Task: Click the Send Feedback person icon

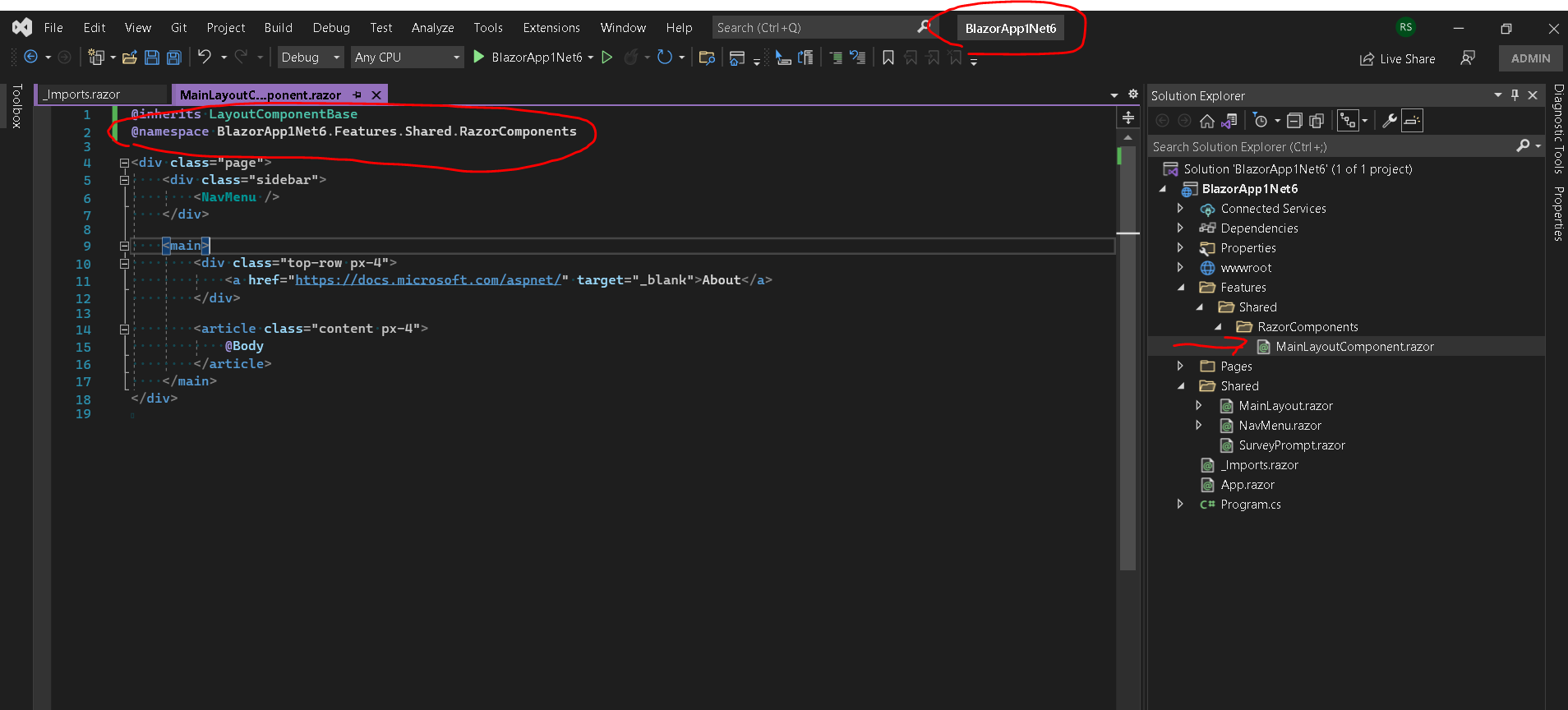Action: pos(1468,58)
